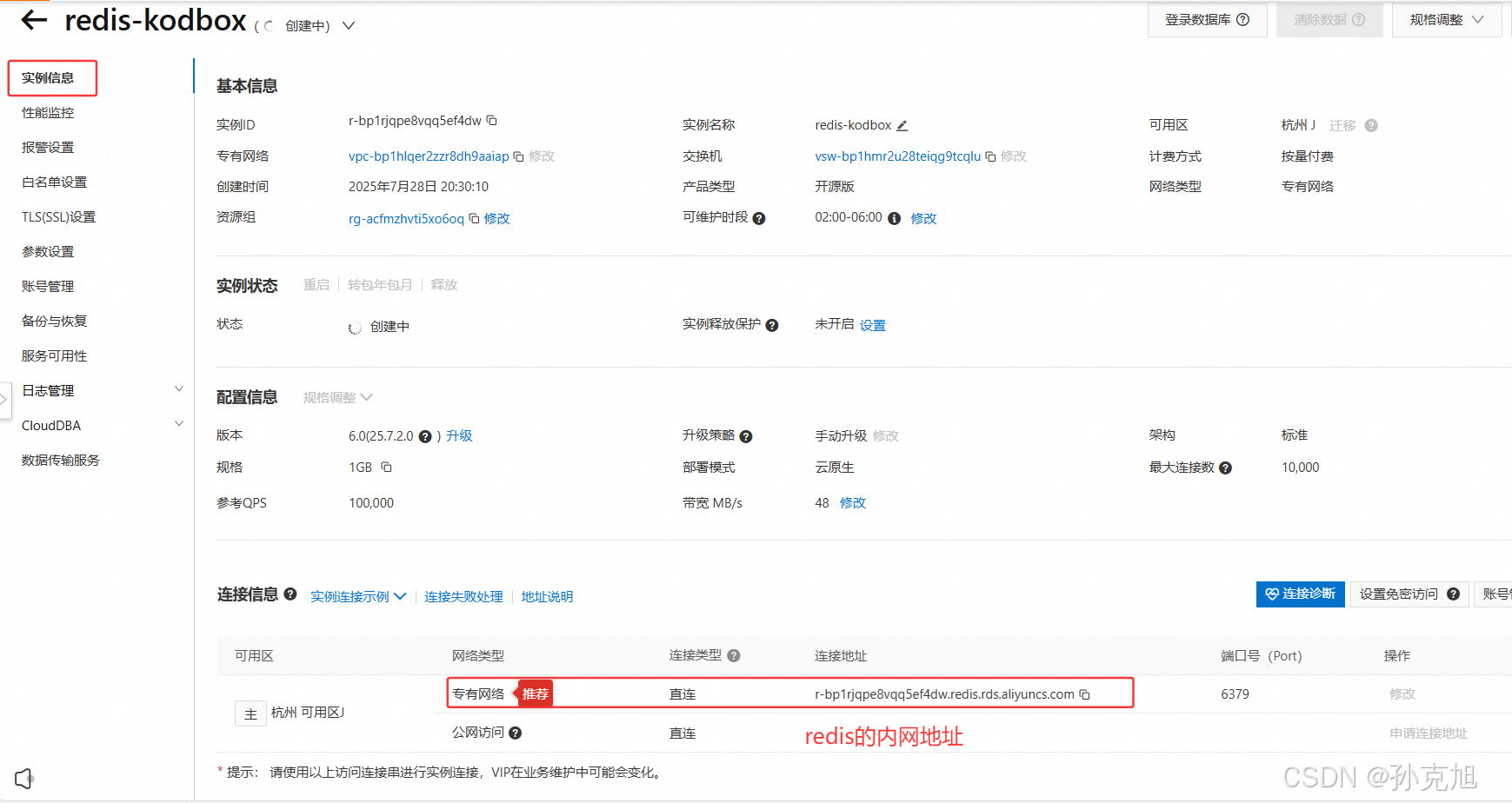This screenshot has width=1512, height=803.
Task: Open 参数设置 in the sidebar
Action: (48, 252)
